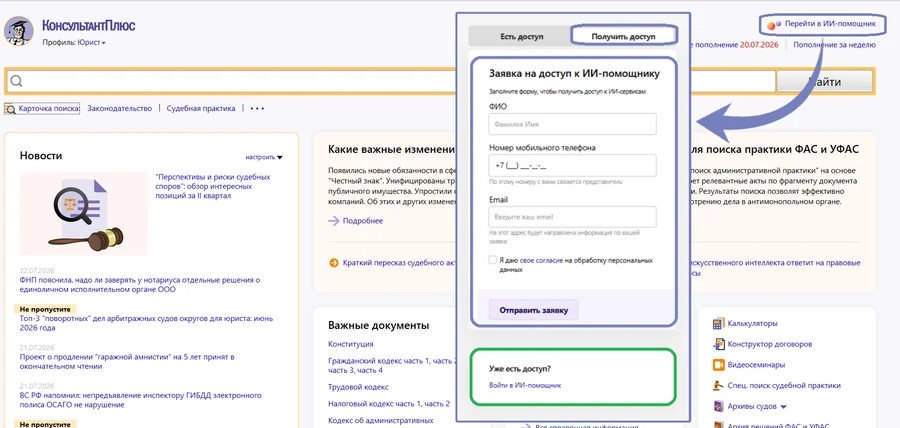
Task: Open news about ФНП and нотариус
Action: click(x=140, y=285)
